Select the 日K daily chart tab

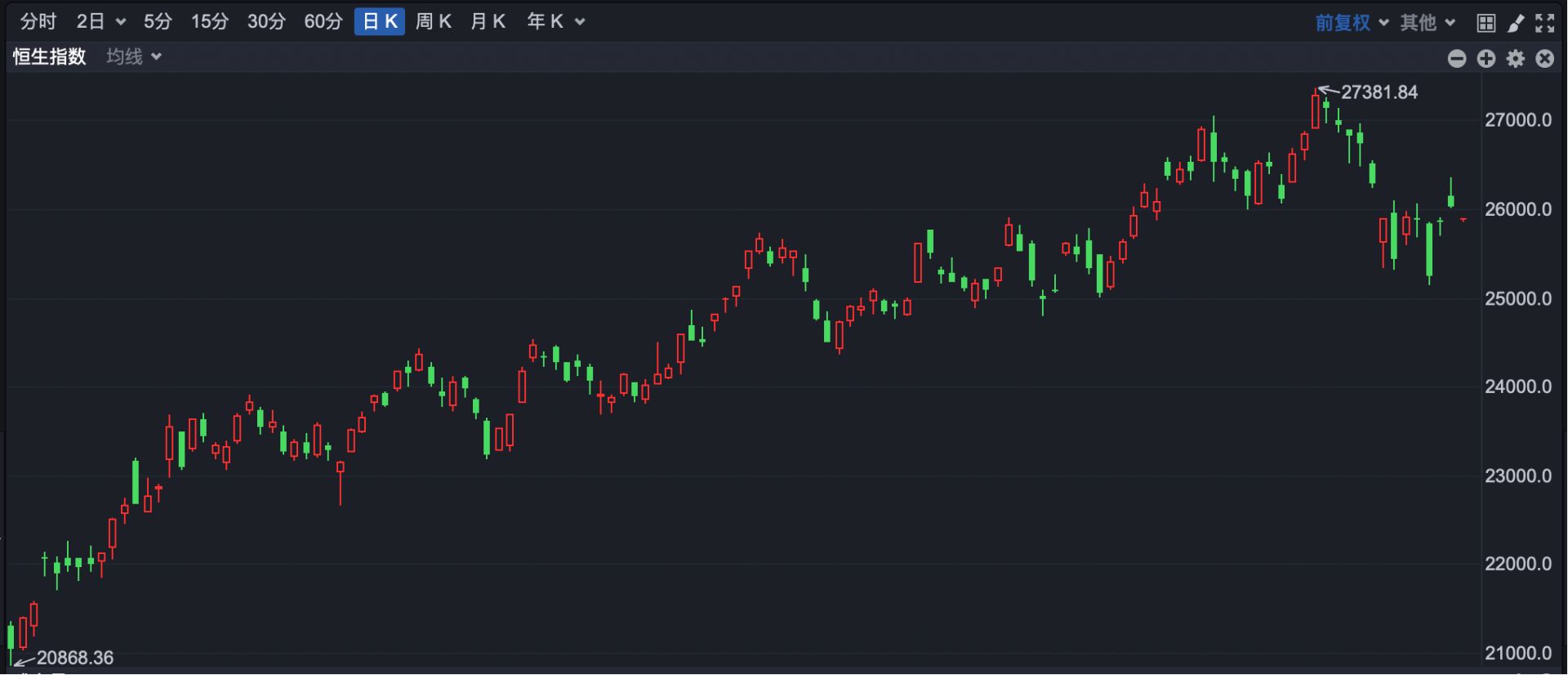coord(380,22)
